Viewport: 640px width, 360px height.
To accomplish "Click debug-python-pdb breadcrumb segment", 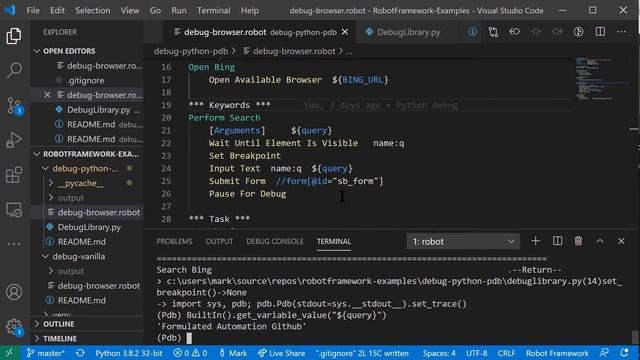I will 191,51.
